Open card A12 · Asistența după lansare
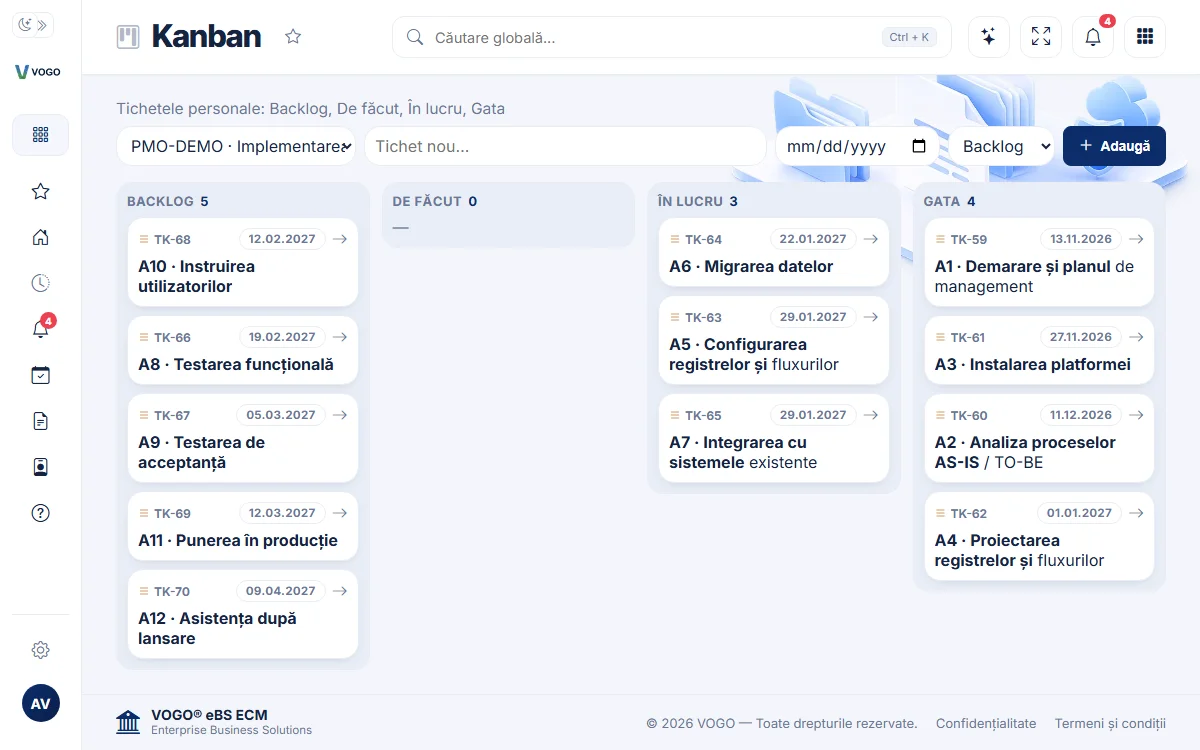 (243, 615)
